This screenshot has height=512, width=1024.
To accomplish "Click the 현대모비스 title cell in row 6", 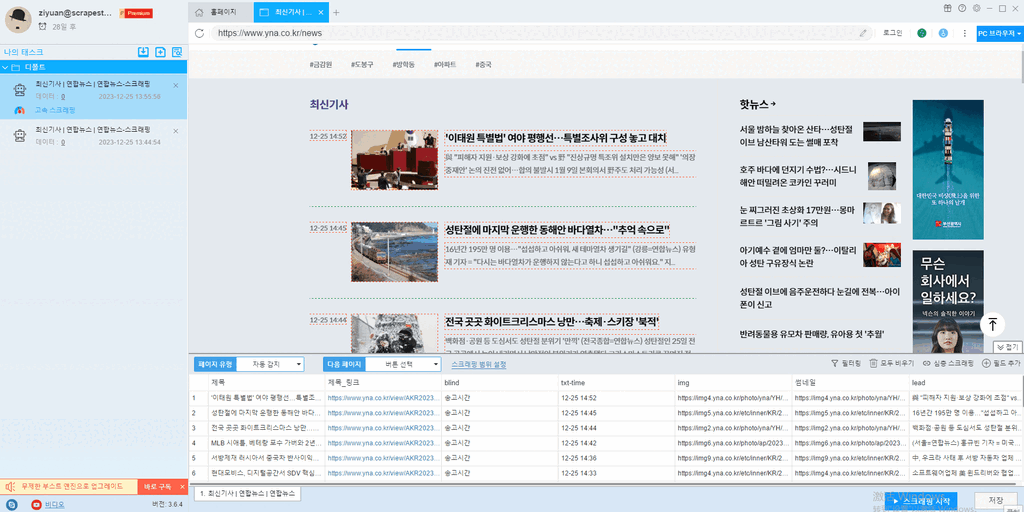I will tap(266, 472).
